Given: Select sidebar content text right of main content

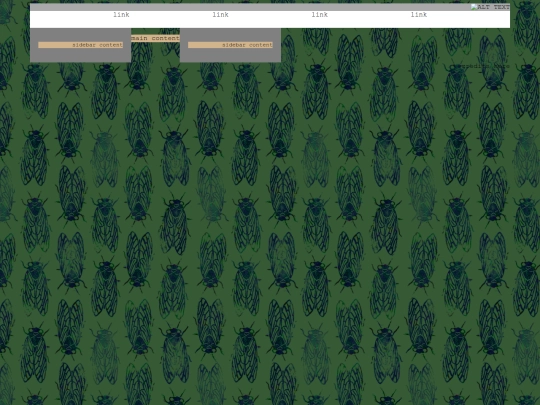Looking at the screenshot, I should click(247, 45).
